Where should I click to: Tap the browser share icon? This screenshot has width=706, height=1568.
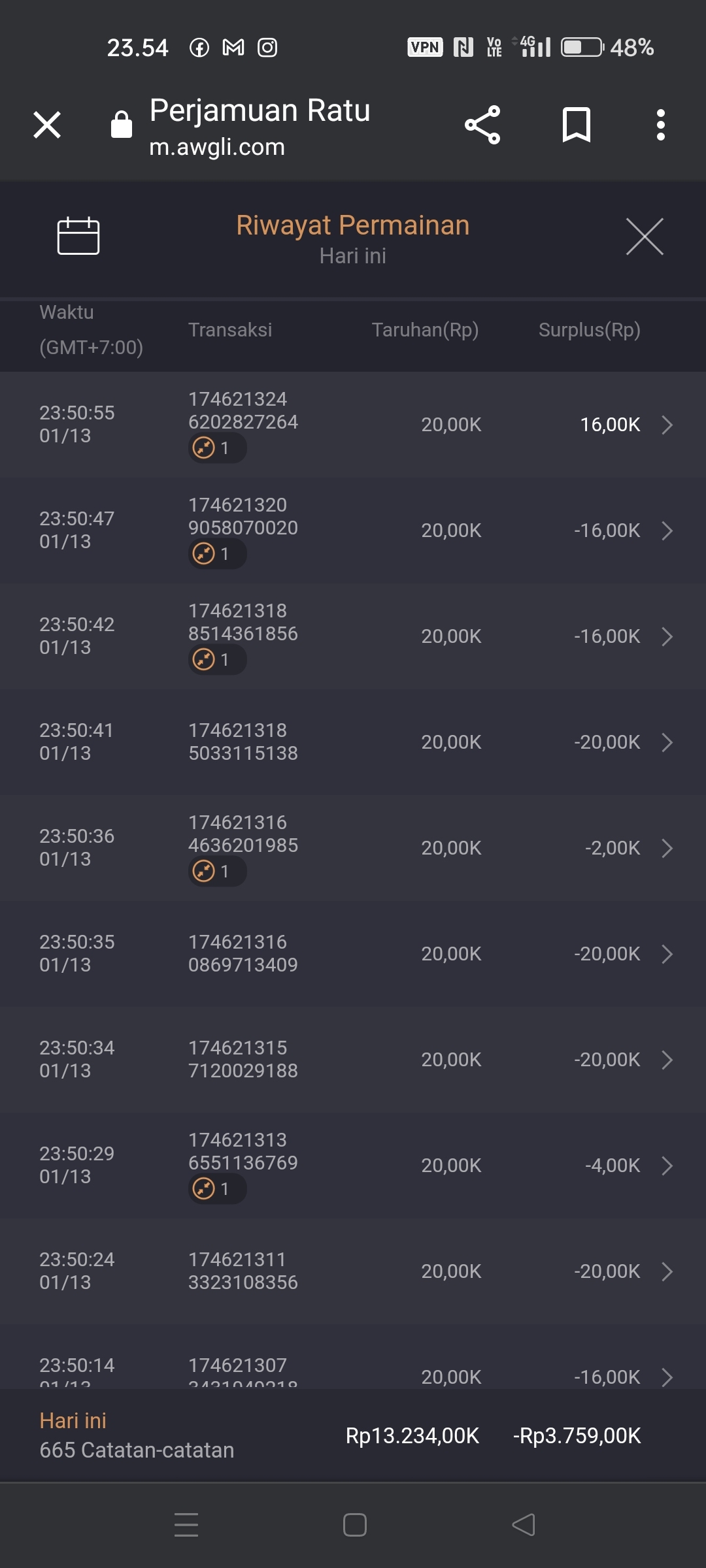(482, 125)
